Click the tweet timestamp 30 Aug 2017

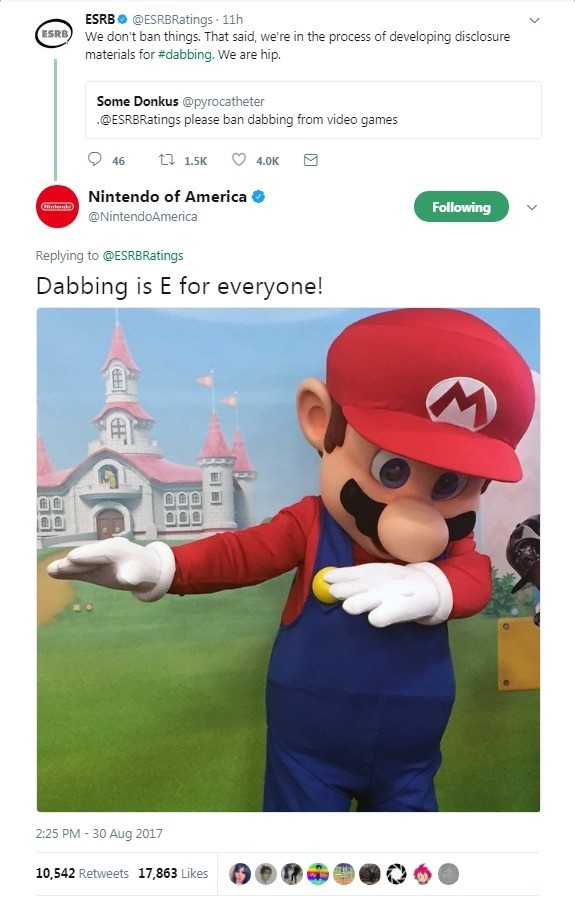point(99,834)
